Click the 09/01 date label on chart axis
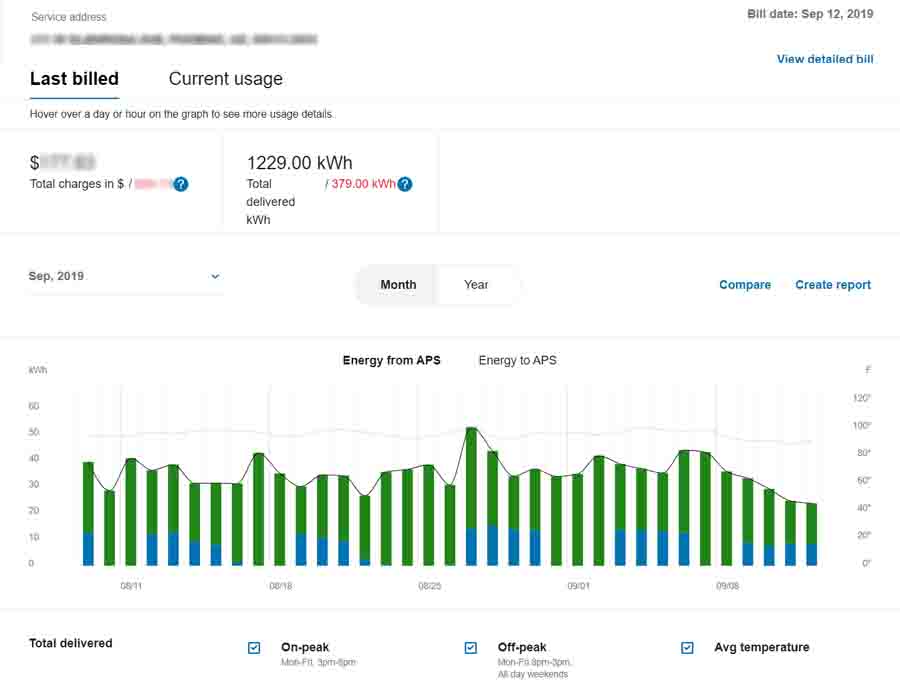 pos(578,586)
